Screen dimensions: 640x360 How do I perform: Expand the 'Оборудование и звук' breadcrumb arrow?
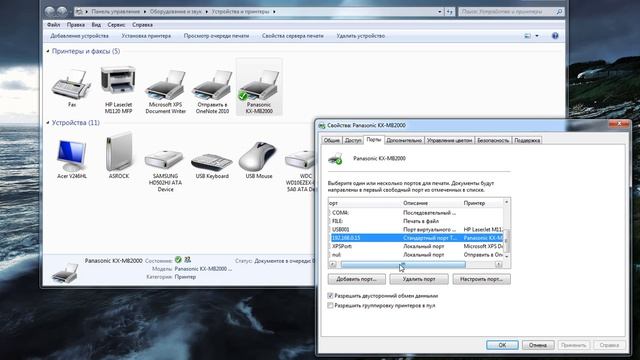[207, 11]
